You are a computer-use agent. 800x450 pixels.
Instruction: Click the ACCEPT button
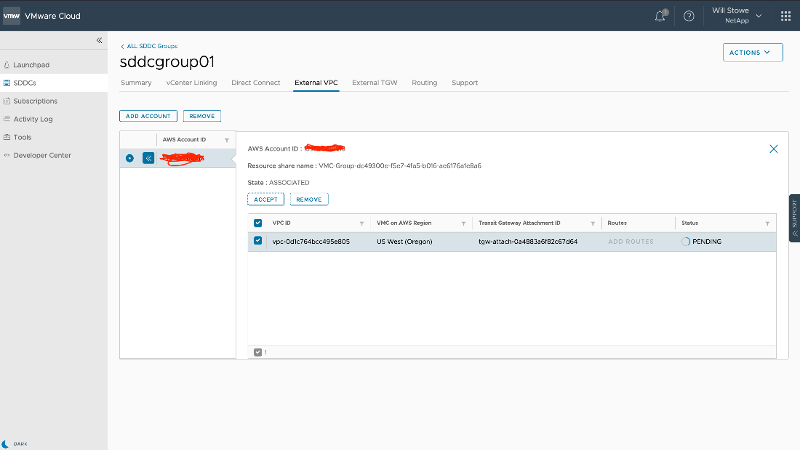265,200
